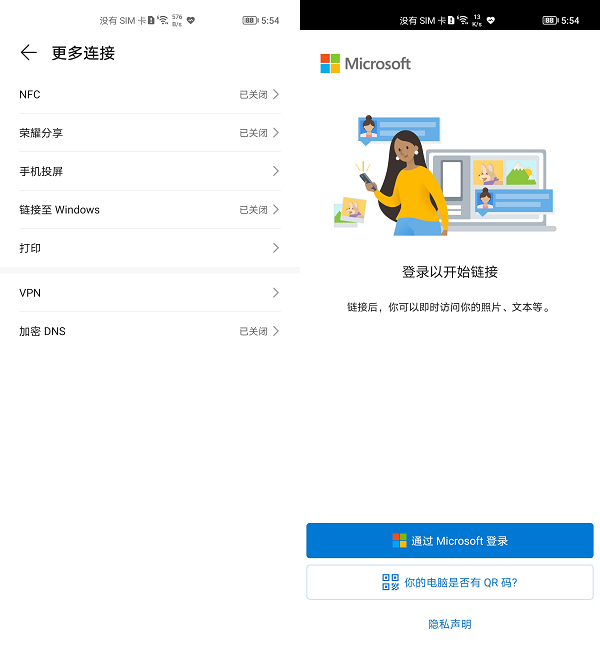Expand the VPN chevron arrow
Viewport: 600px width, 651px height.
click(x=275, y=293)
